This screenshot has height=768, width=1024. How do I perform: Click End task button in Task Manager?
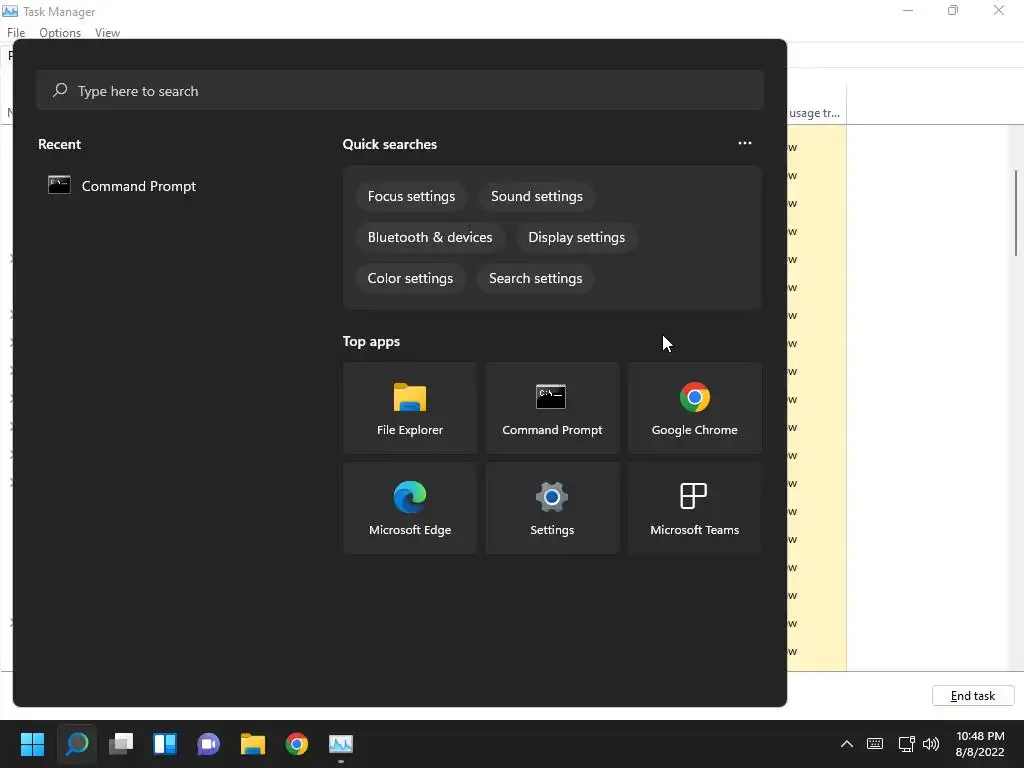pyautogui.click(x=973, y=696)
